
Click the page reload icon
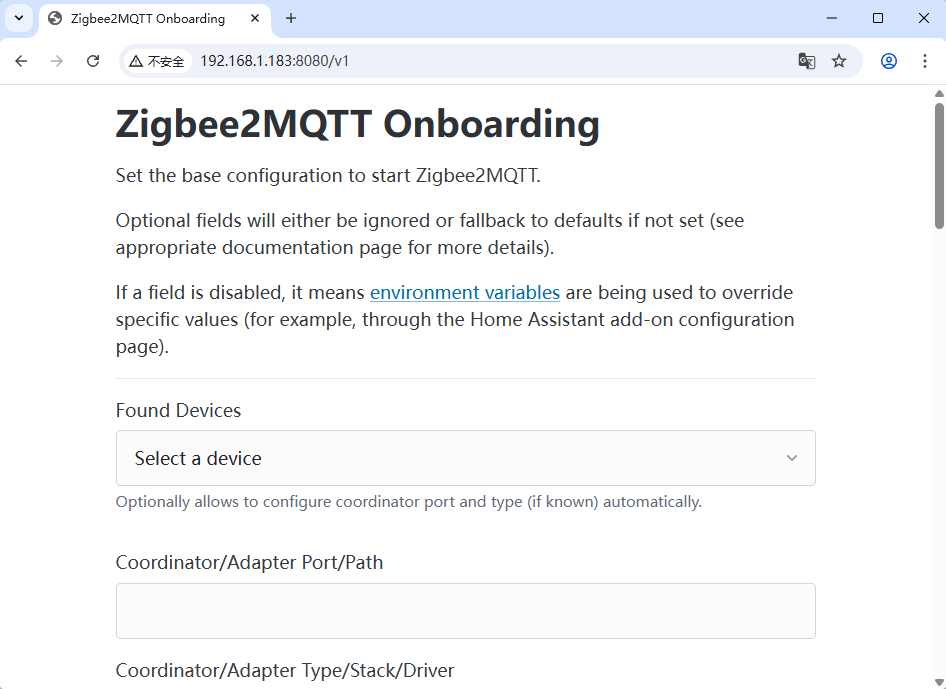pyautogui.click(x=93, y=61)
